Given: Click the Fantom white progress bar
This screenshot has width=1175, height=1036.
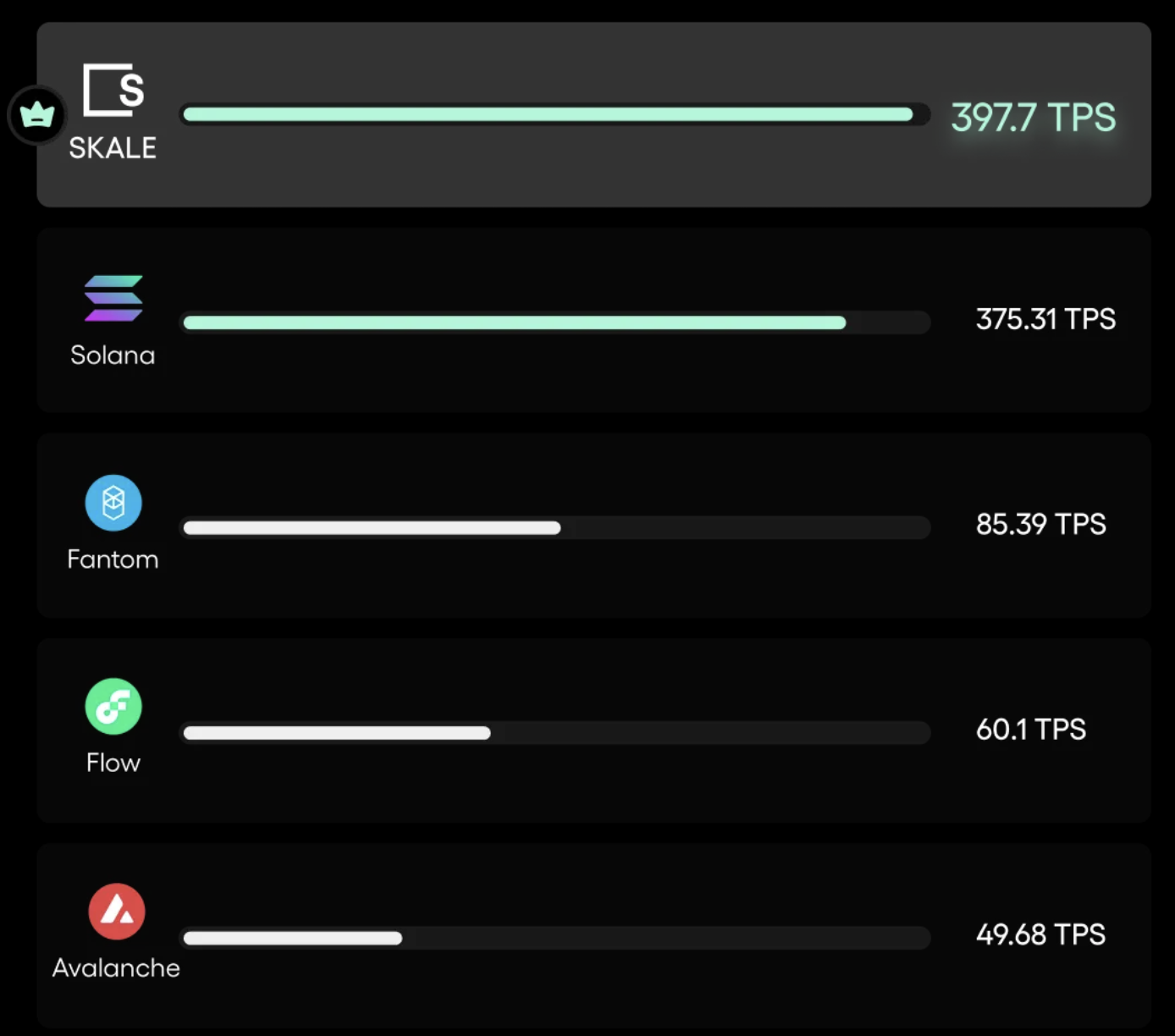Looking at the screenshot, I should click(372, 528).
